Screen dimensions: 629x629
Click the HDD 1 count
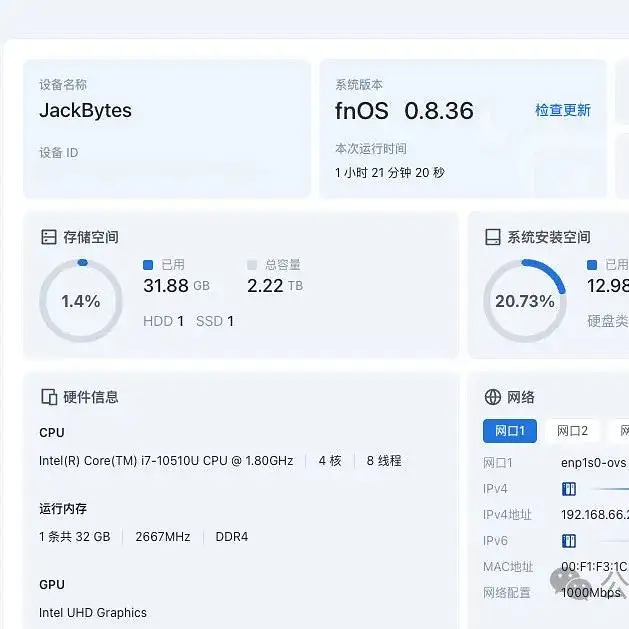pyautogui.click(x=164, y=321)
